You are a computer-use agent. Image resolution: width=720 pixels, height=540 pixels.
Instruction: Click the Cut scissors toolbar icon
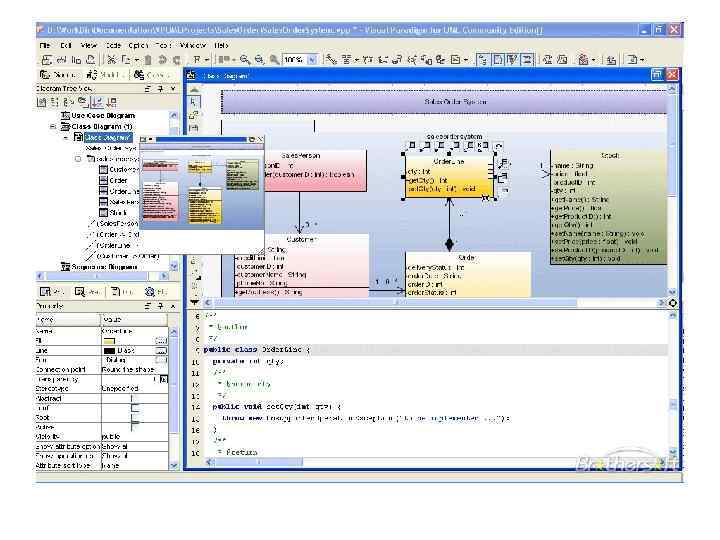pos(111,60)
